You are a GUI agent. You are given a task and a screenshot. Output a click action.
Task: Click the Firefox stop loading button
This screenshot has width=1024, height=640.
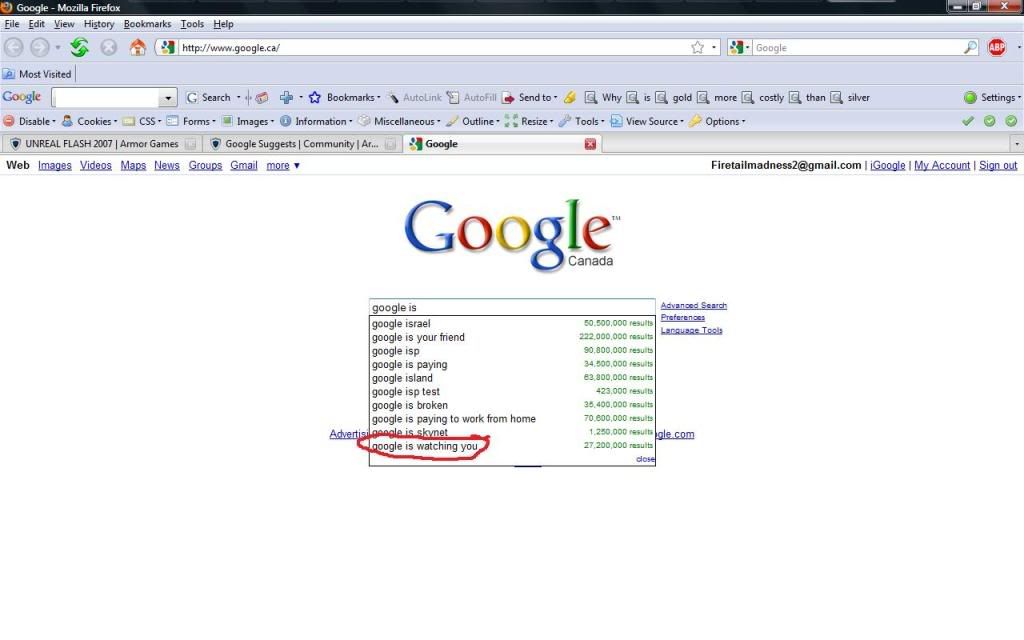(108, 48)
